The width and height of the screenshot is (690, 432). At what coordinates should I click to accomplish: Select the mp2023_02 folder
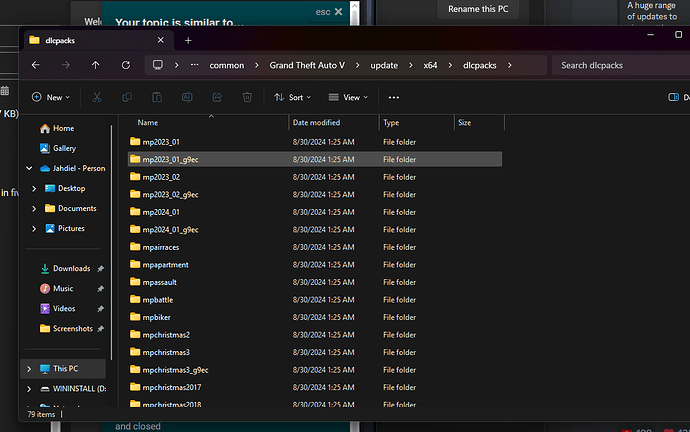point(315,177)
